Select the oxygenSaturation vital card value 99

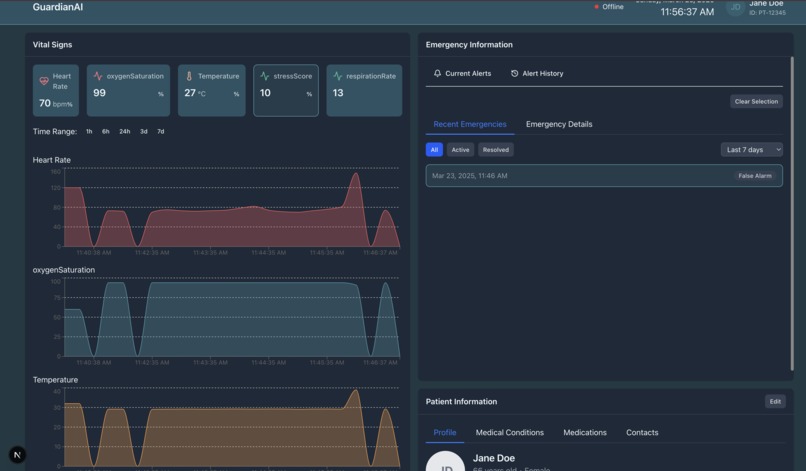click(99, 93)
